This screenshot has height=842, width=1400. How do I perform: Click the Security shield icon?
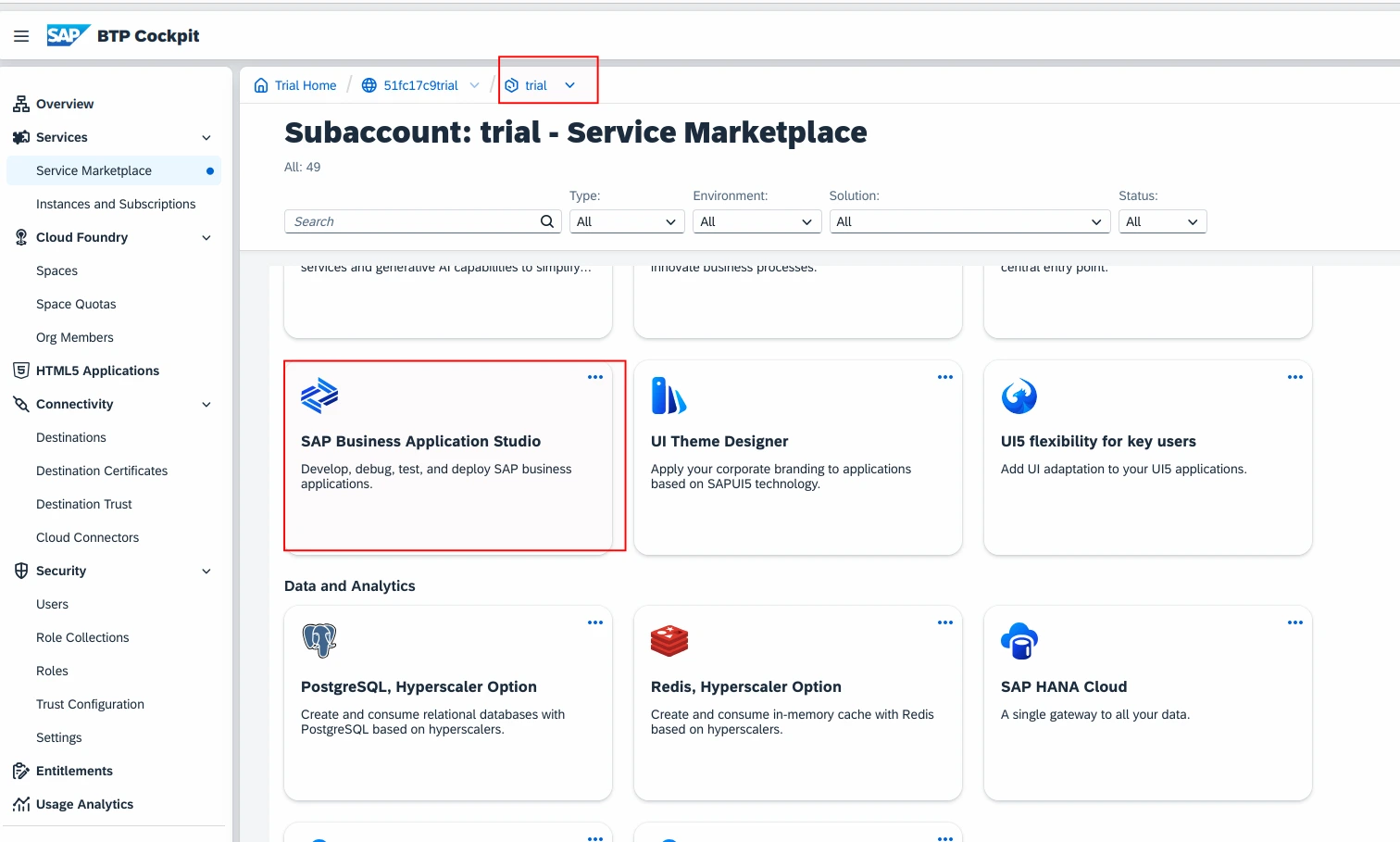click(21, 571)
